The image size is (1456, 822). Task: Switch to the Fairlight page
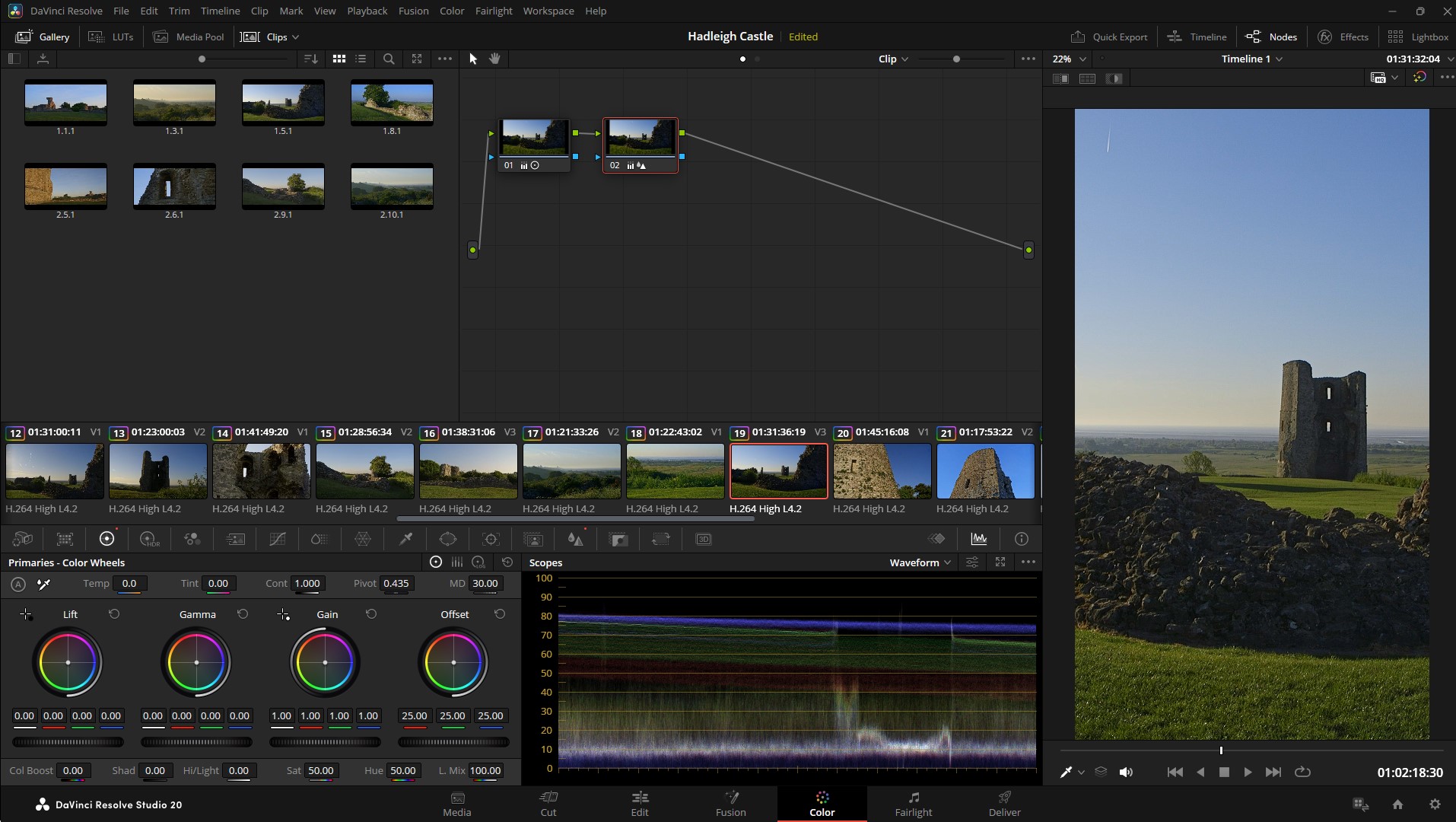914,804
